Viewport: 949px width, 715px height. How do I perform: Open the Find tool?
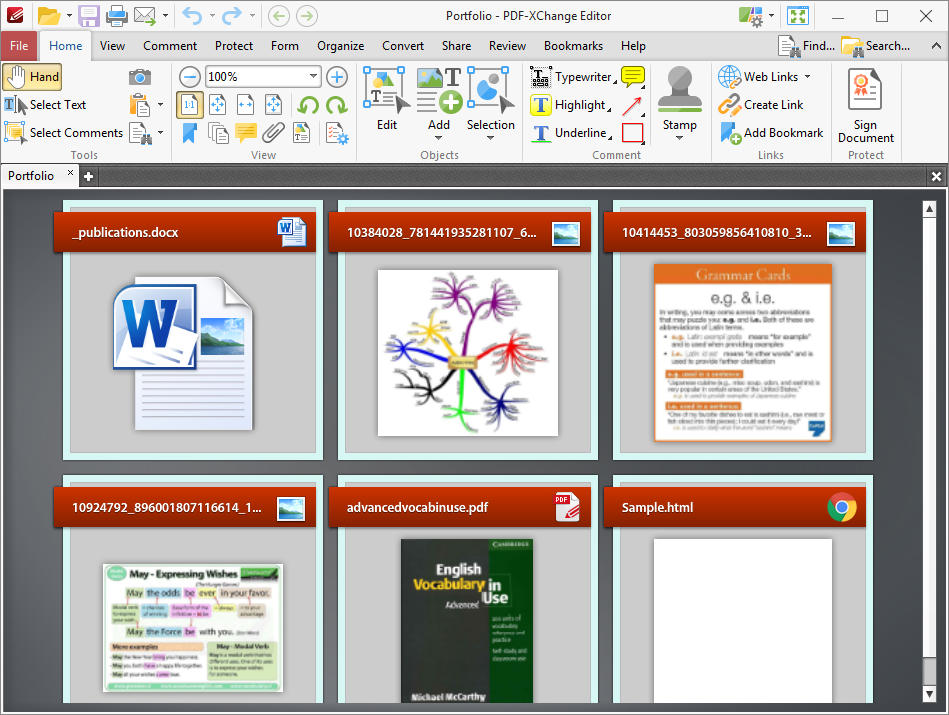tap(806, 46)
